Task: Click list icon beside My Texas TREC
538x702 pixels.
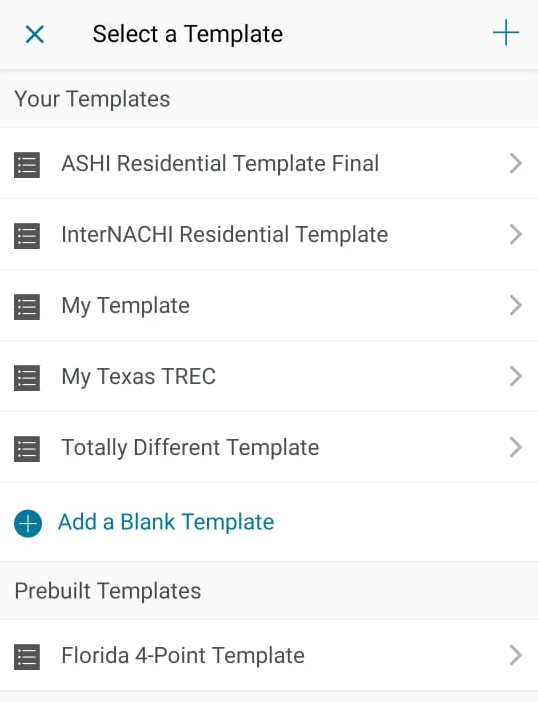Action: [x=27, y=378]
